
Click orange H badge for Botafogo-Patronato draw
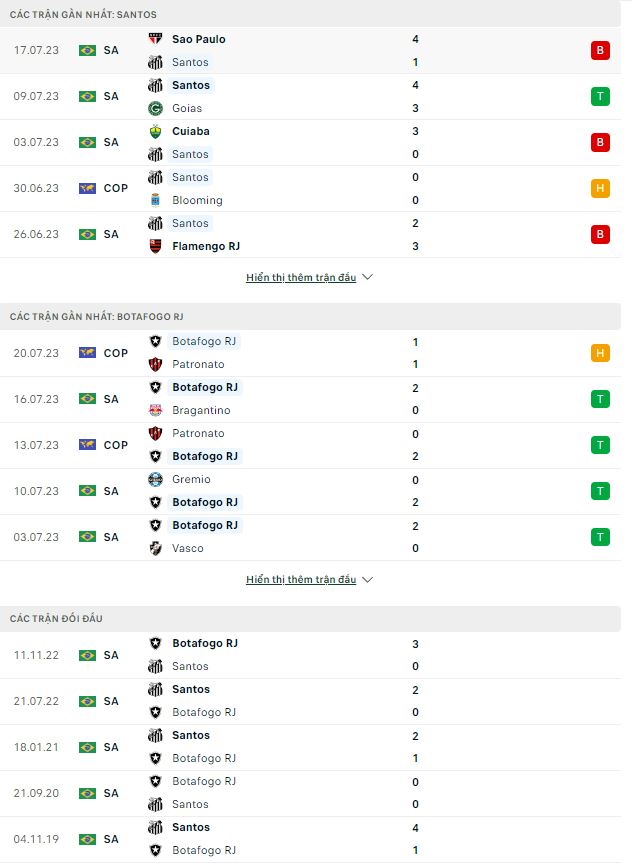pos(600,353)
